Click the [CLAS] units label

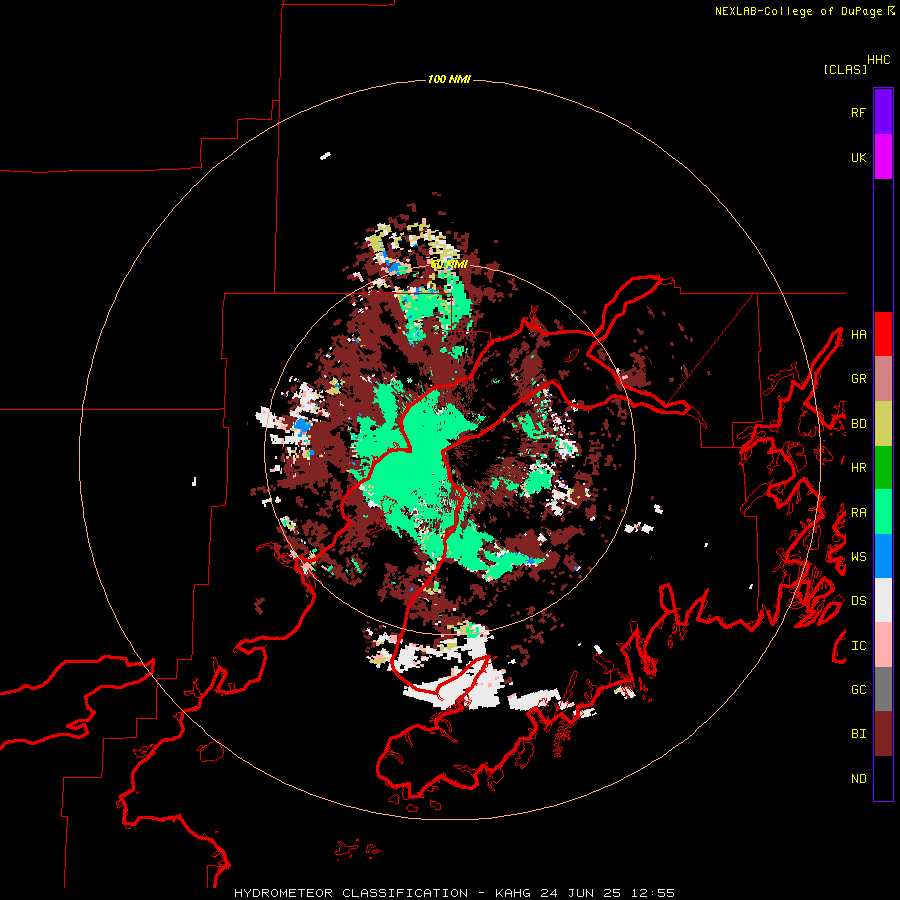(x=845, y=69)
